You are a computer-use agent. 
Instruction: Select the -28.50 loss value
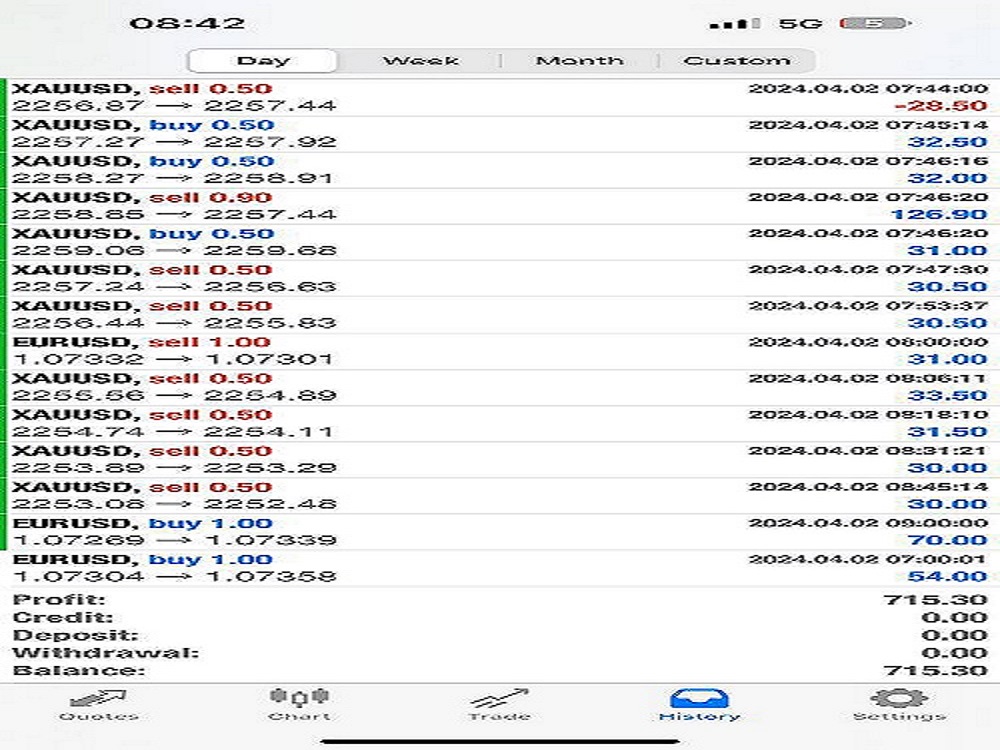click(x=941, y=106)
